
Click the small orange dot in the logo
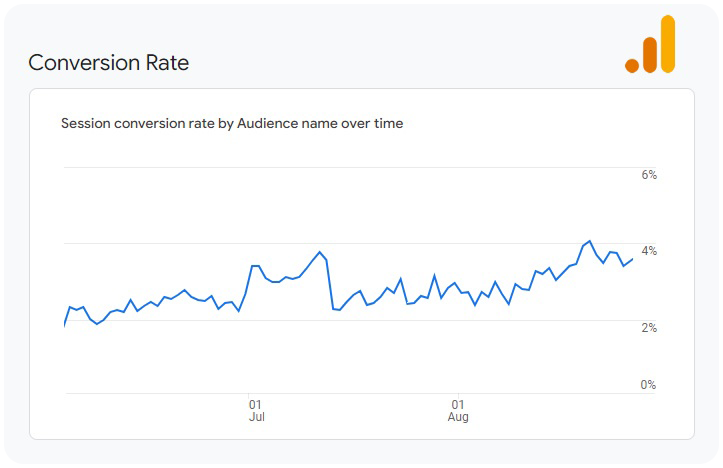tap(632, 66)
